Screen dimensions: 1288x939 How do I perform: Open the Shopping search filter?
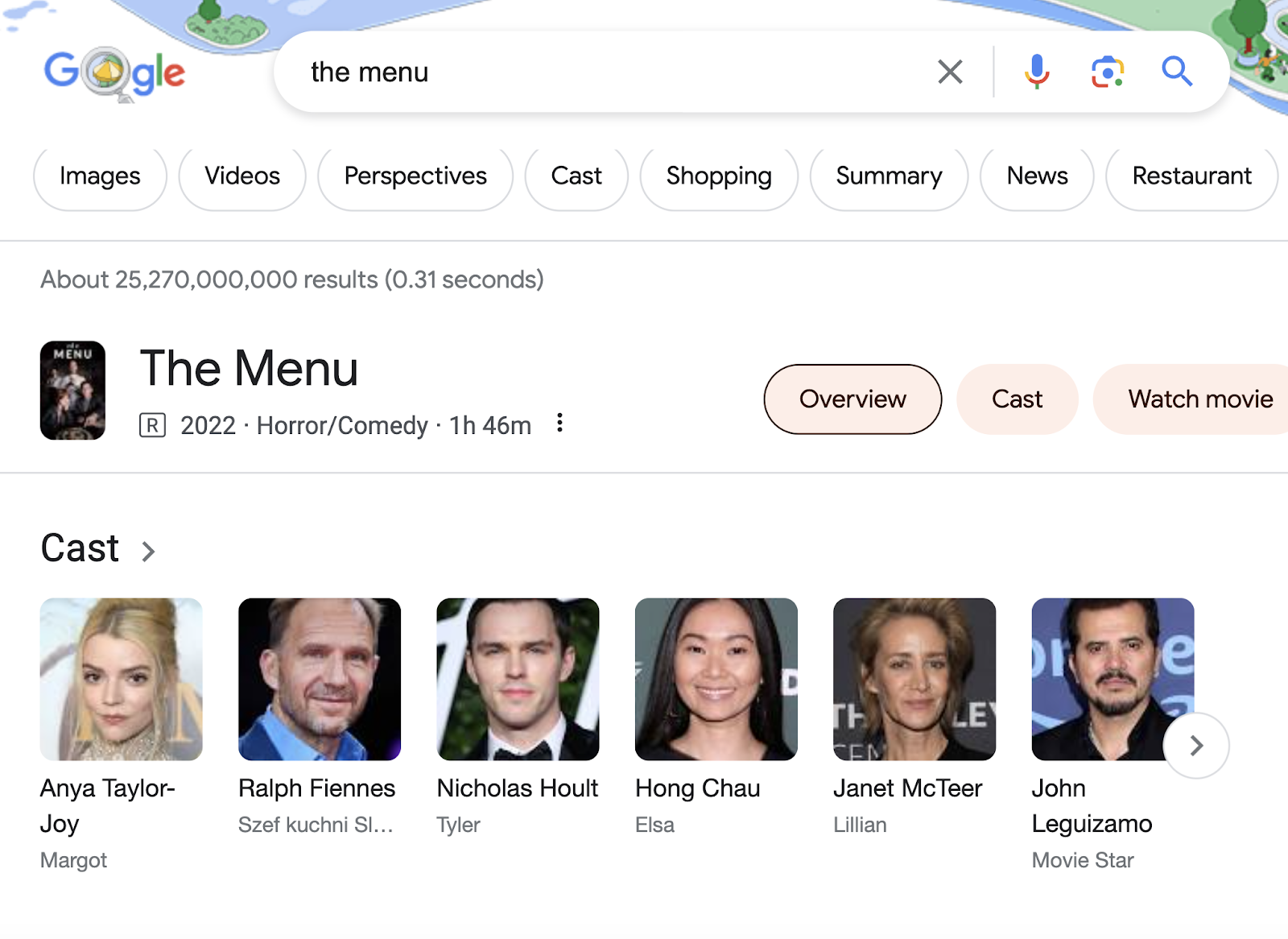[x=718, y=176]
